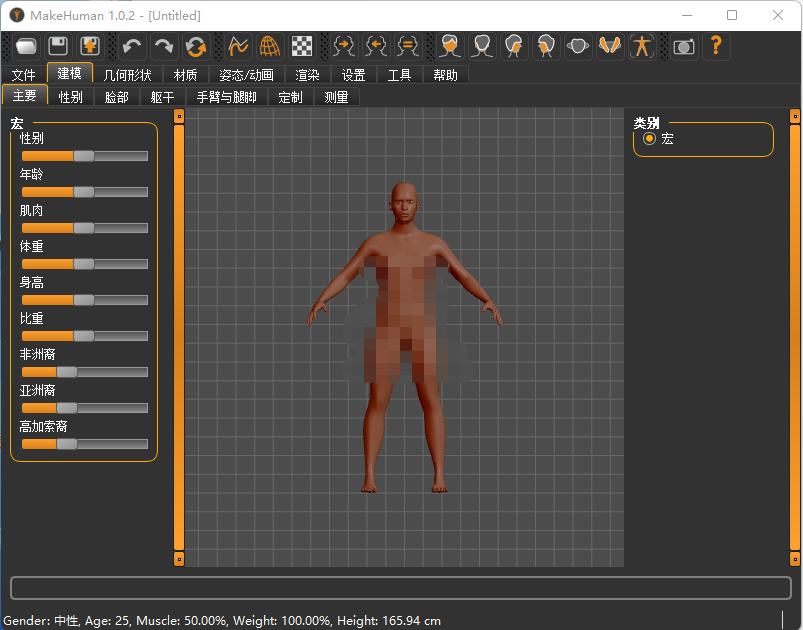Click left panel scrollbar down arrow
Image resolution: width=803 pixels, height=630 pixels.
coord(179,559)
